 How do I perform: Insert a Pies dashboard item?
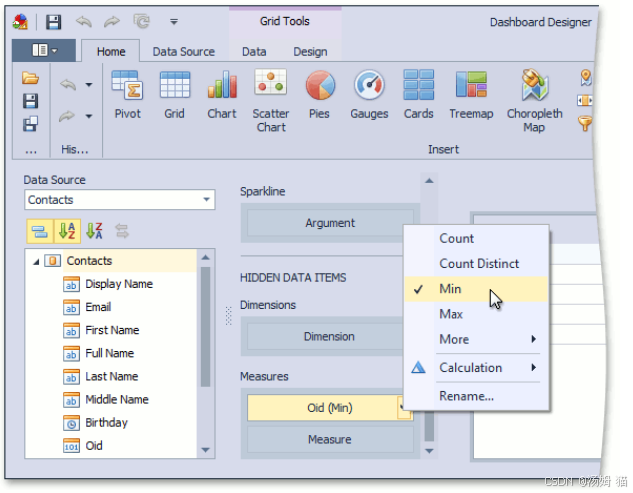319,95
